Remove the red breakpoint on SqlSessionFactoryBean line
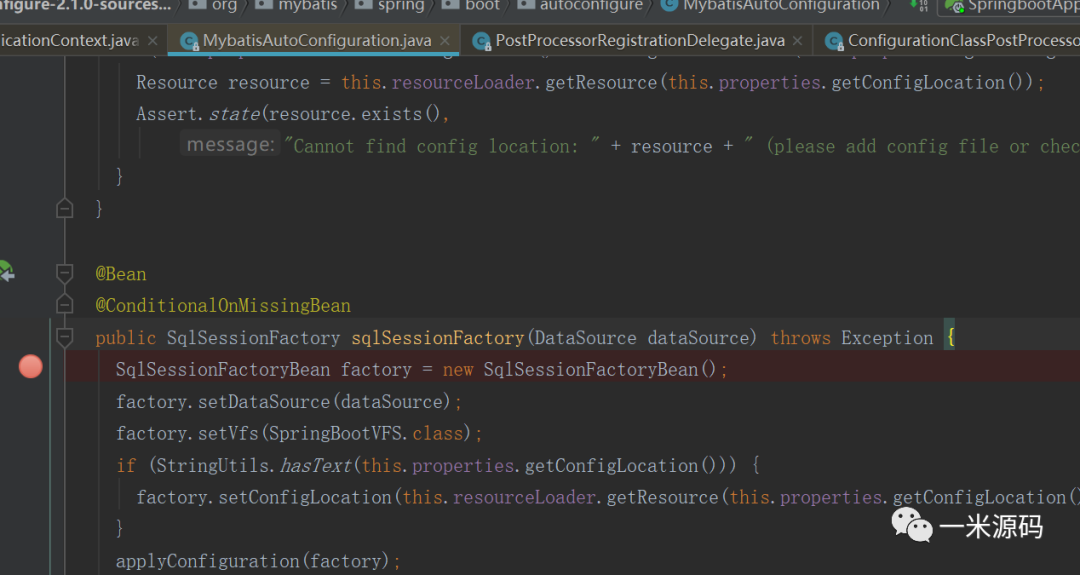1080x575 pixels. 31,367
